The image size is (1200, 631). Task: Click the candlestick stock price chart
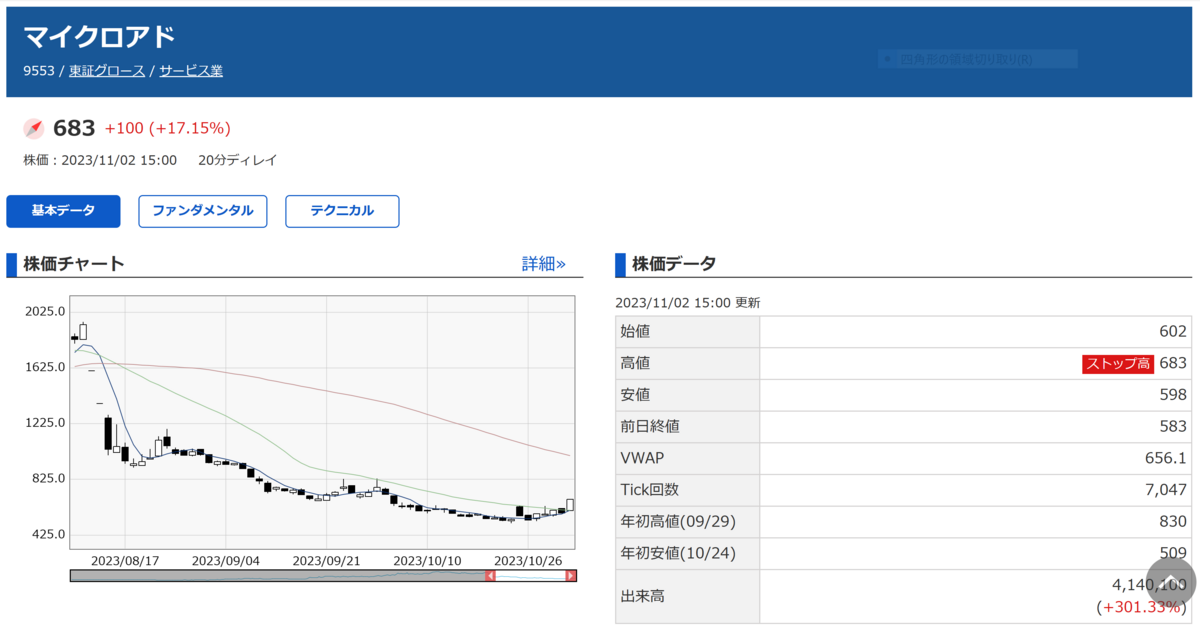click(x=322, y=422)
